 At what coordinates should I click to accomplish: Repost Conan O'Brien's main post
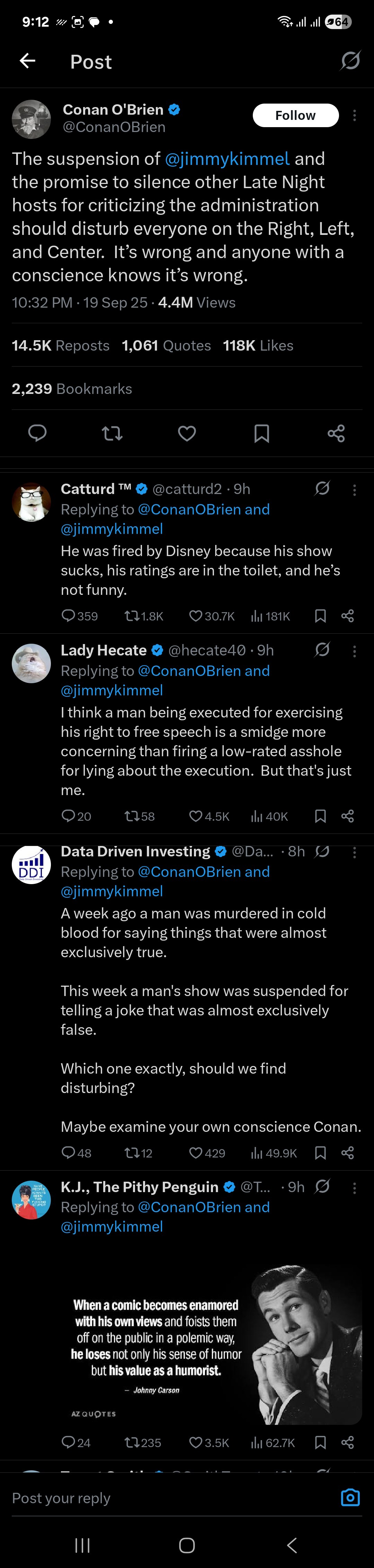click(x=112, y=433)
